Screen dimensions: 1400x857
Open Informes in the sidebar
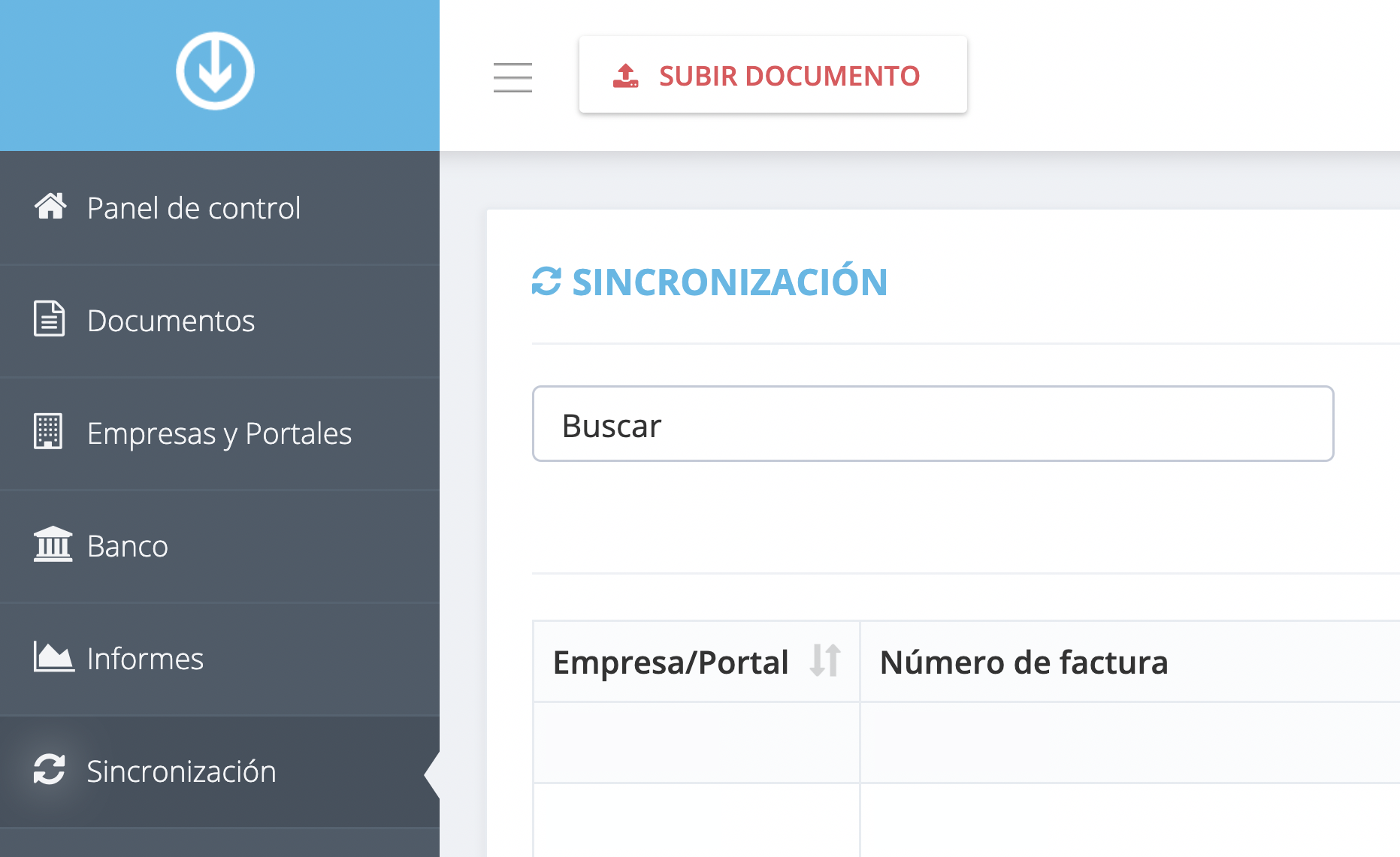[219, 659]
